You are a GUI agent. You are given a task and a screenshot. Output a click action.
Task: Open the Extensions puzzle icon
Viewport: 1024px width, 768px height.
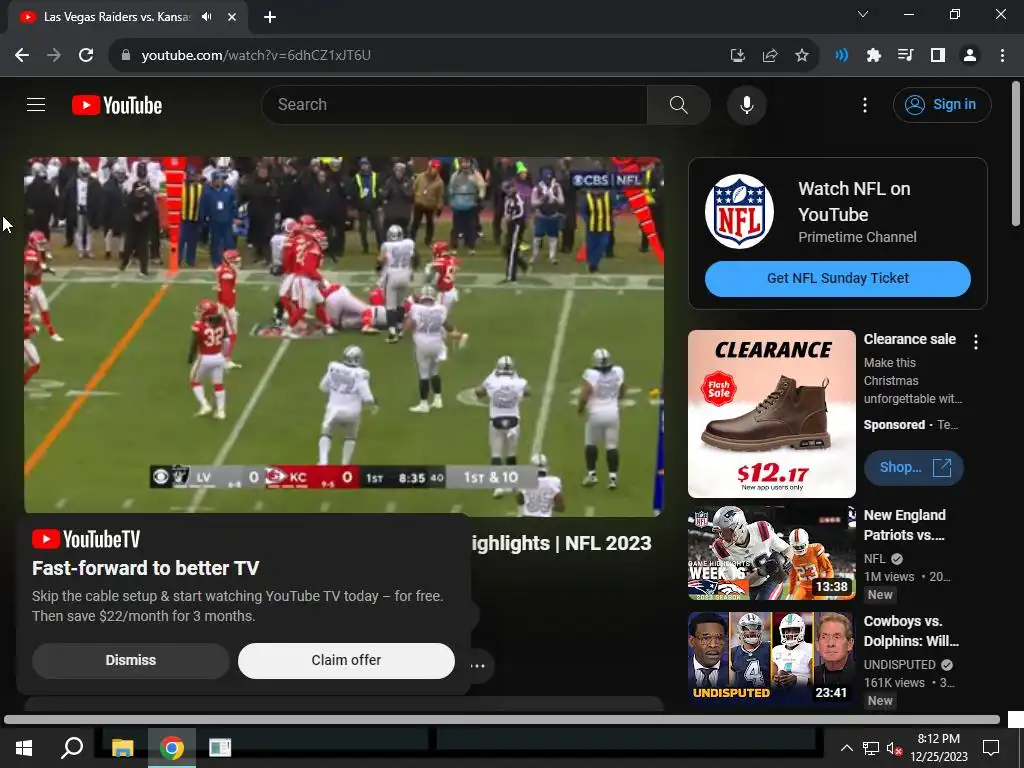click(x=873, y=56)
